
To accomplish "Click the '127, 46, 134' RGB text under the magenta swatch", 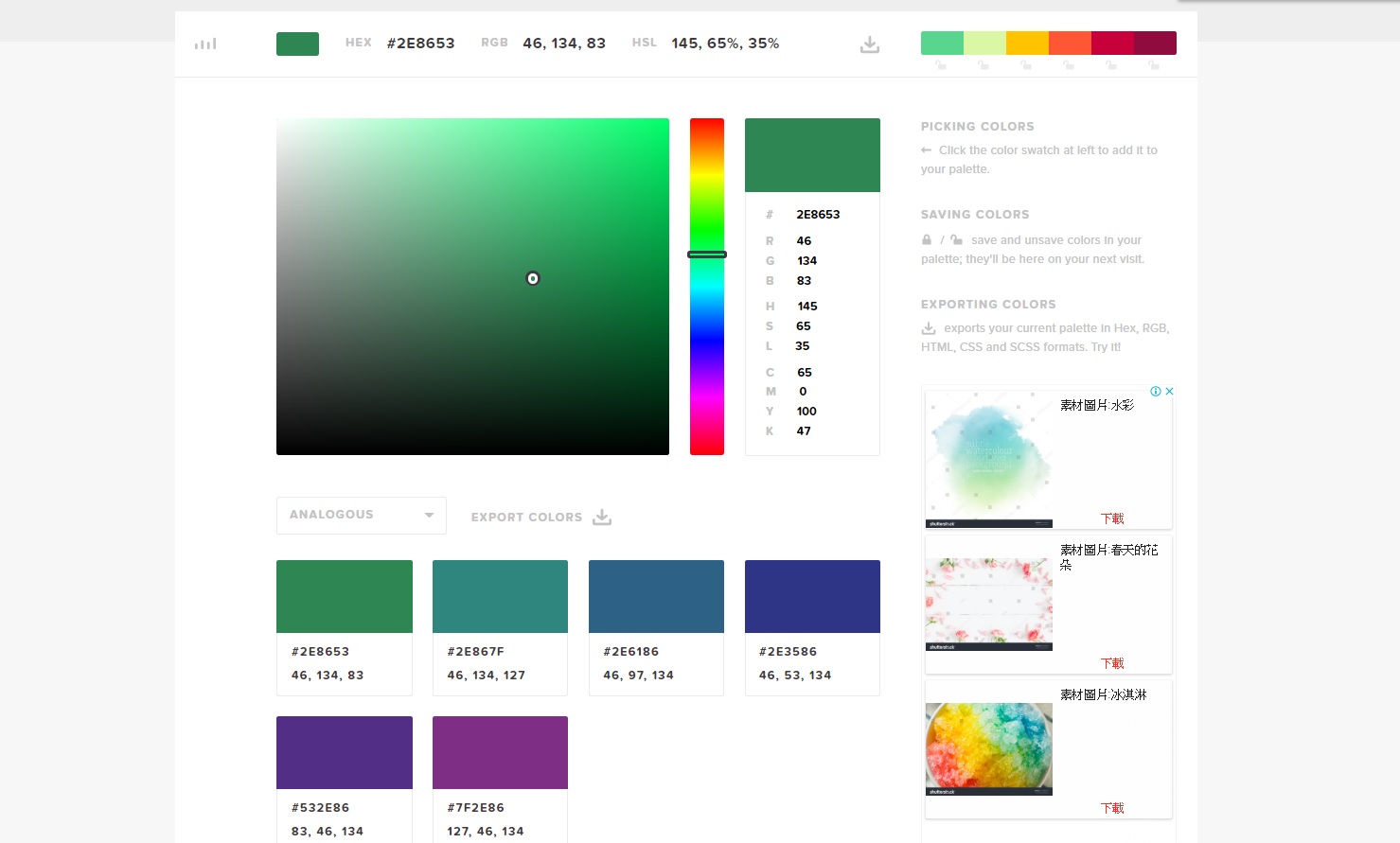I will [486, 832].
